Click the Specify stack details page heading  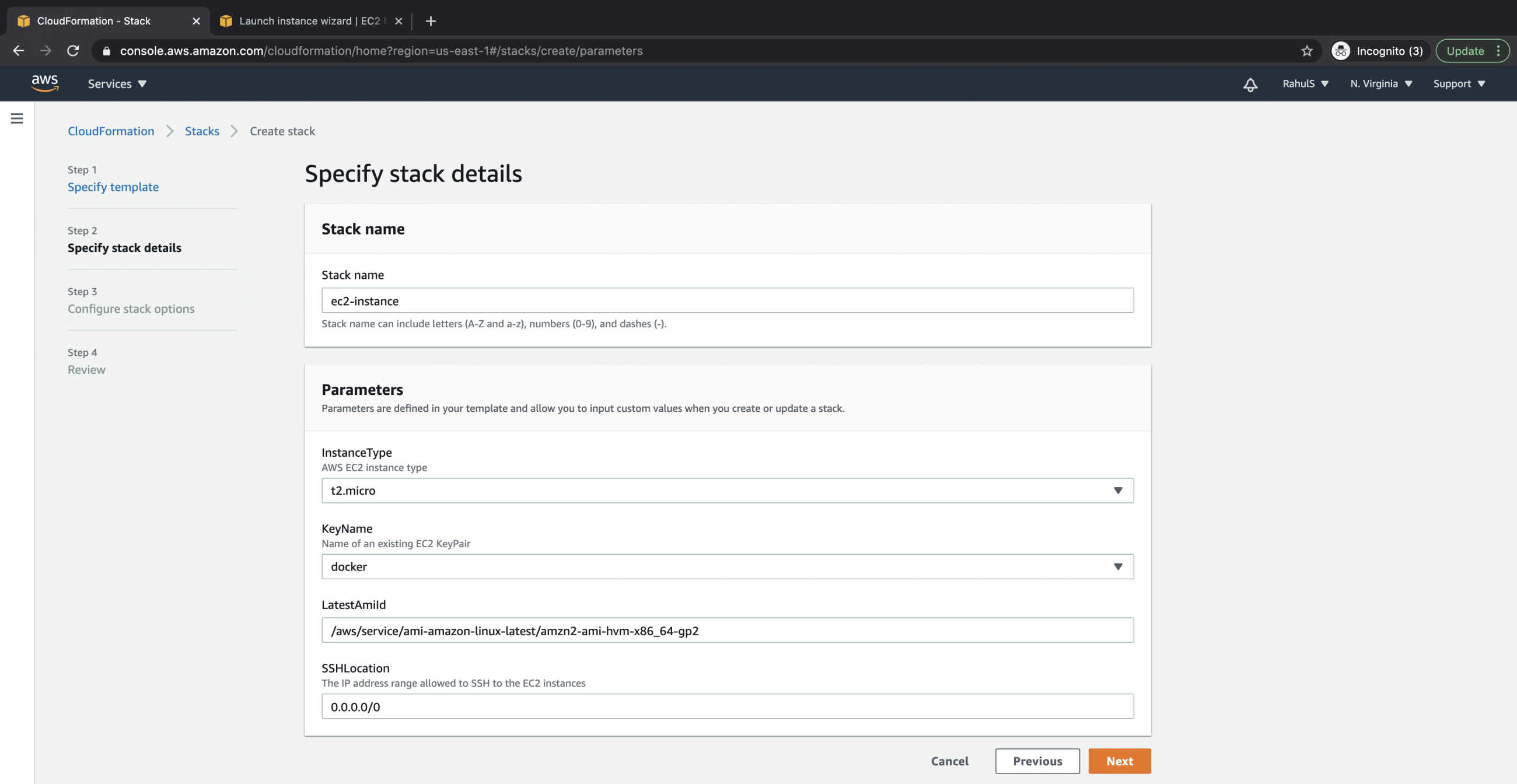pyautogui.click(x=413, y=173)
